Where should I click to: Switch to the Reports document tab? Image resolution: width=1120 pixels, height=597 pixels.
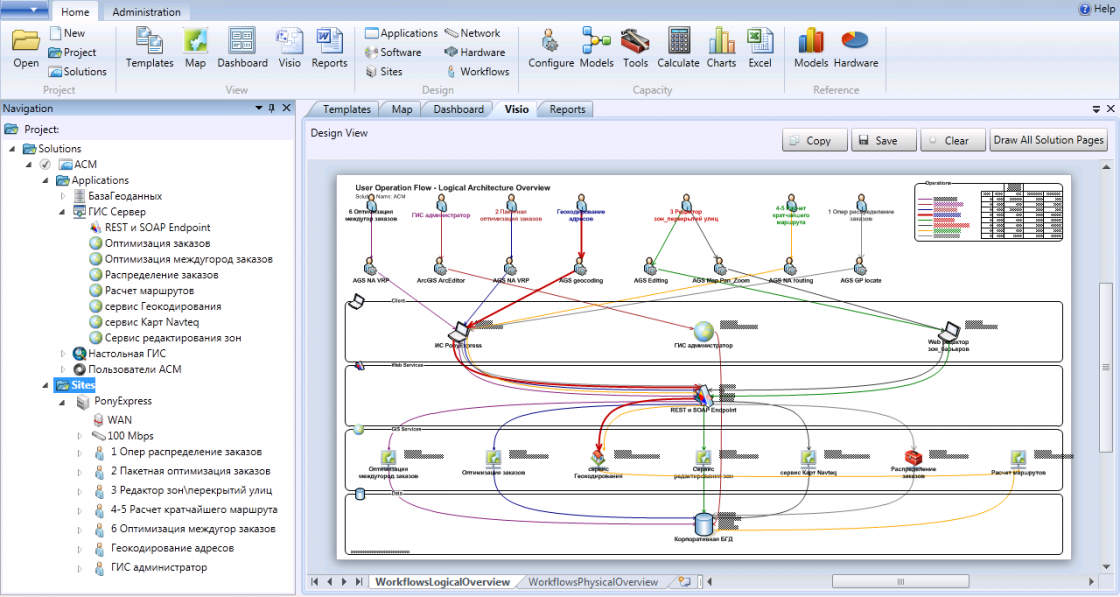coord(567,109)
